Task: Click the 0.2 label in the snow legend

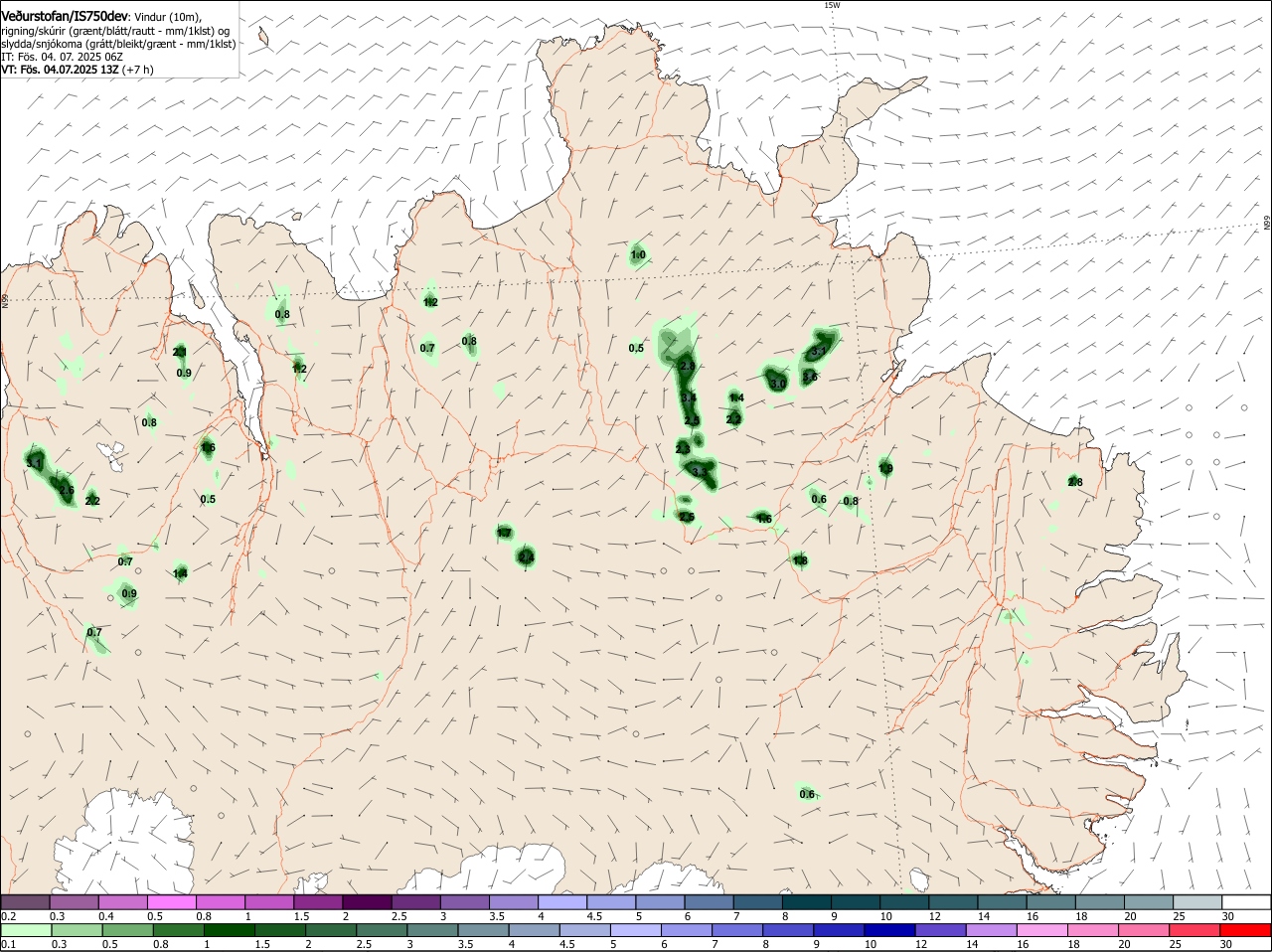Action: tap(8, 915)
